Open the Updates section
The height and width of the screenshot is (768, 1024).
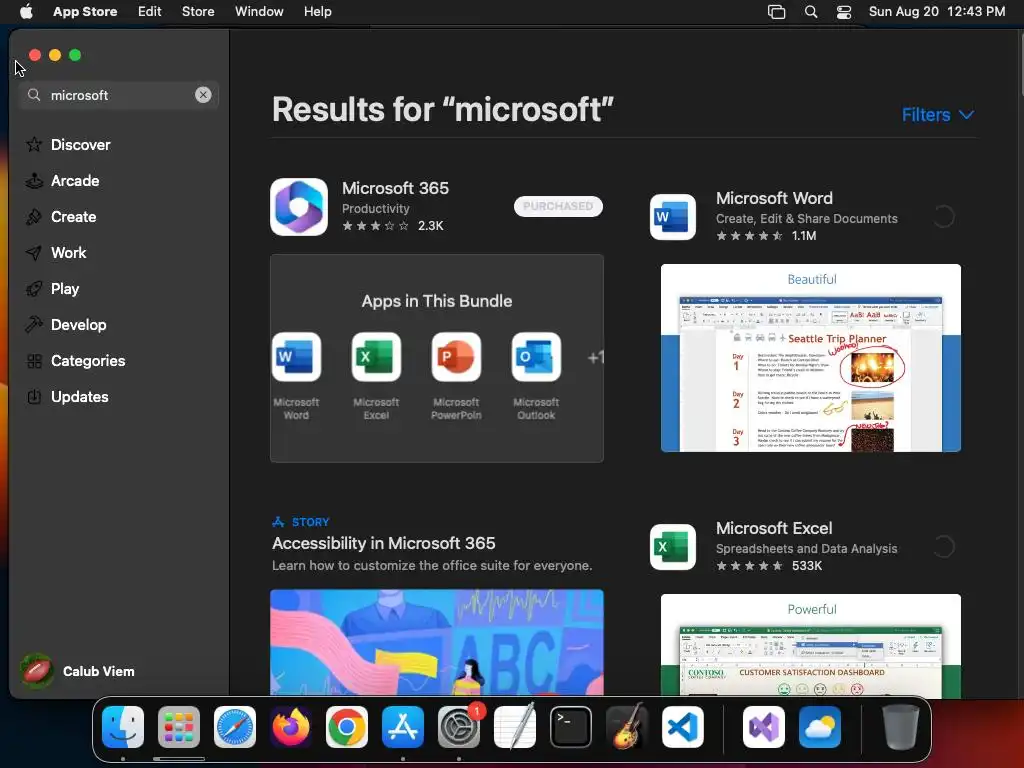pyautogui.click(x=67, y=396)
